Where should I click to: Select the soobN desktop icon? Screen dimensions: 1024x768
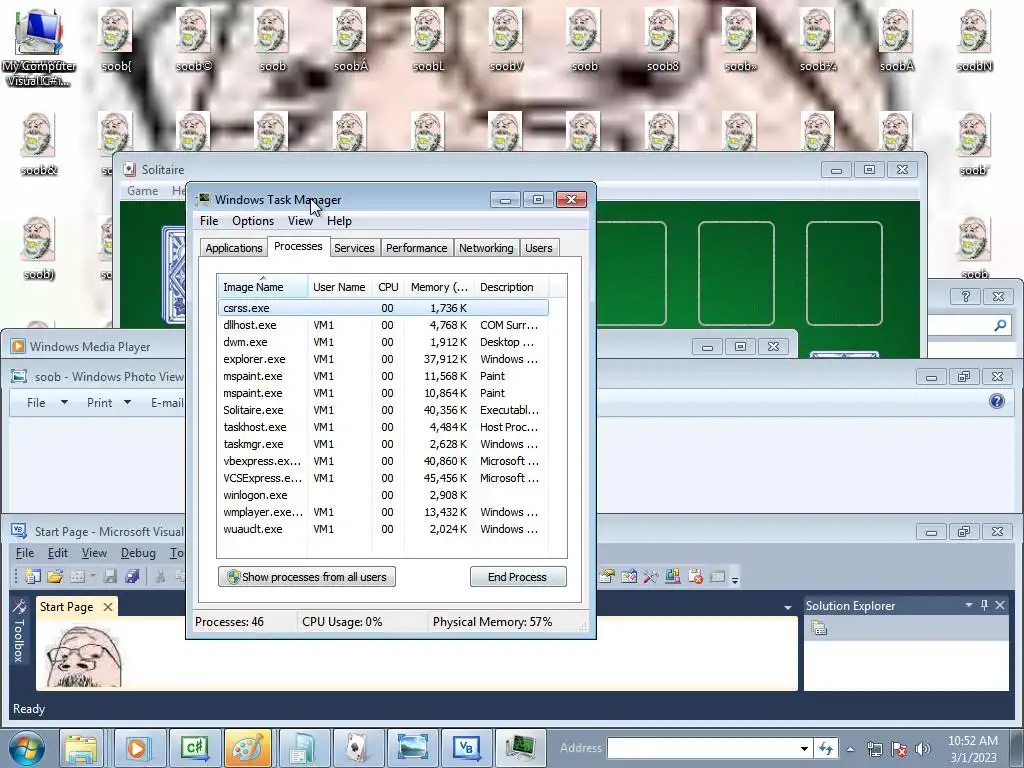click(974, 39)
